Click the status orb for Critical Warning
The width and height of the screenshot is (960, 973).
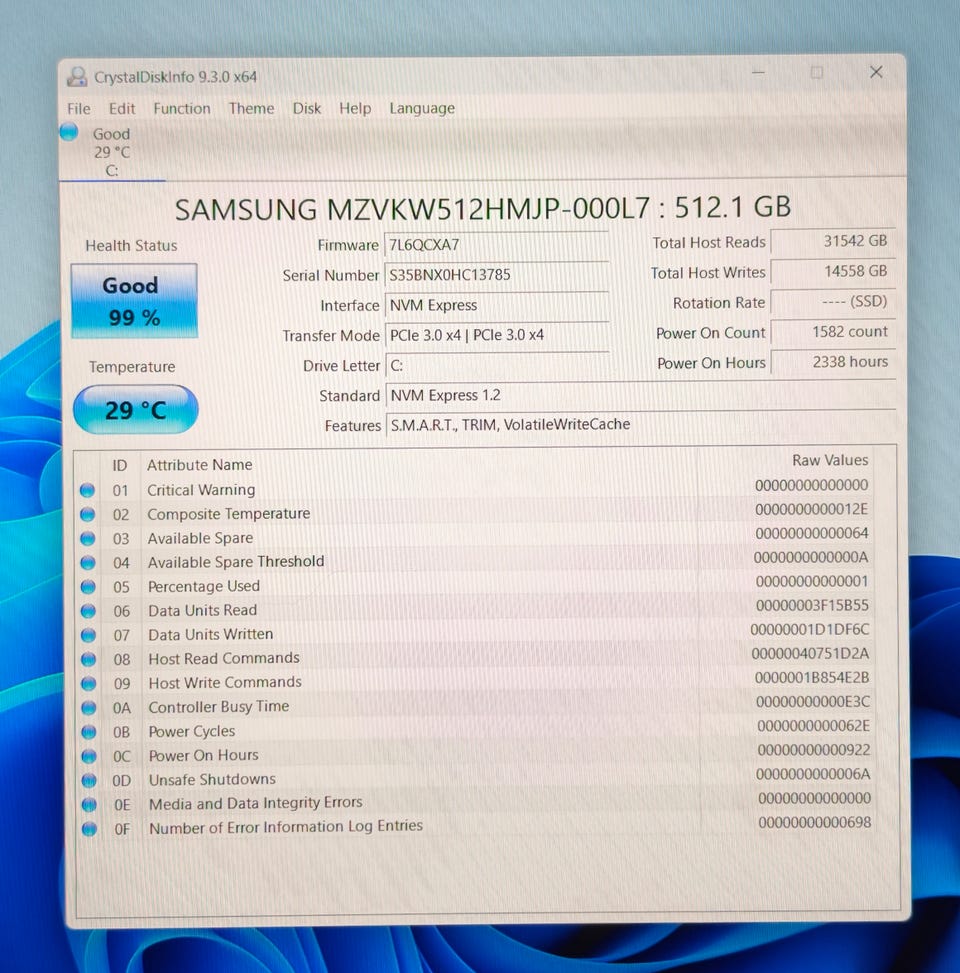(x=87, y=490)
